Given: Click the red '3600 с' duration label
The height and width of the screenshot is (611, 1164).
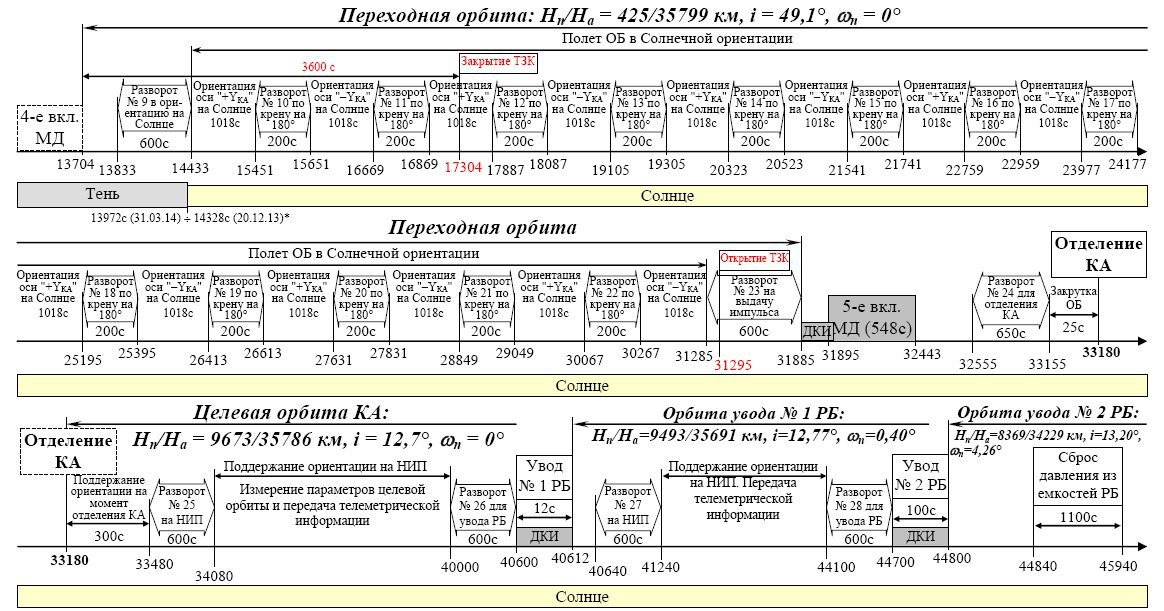Looking at the screenshot, I should point(318,67).
